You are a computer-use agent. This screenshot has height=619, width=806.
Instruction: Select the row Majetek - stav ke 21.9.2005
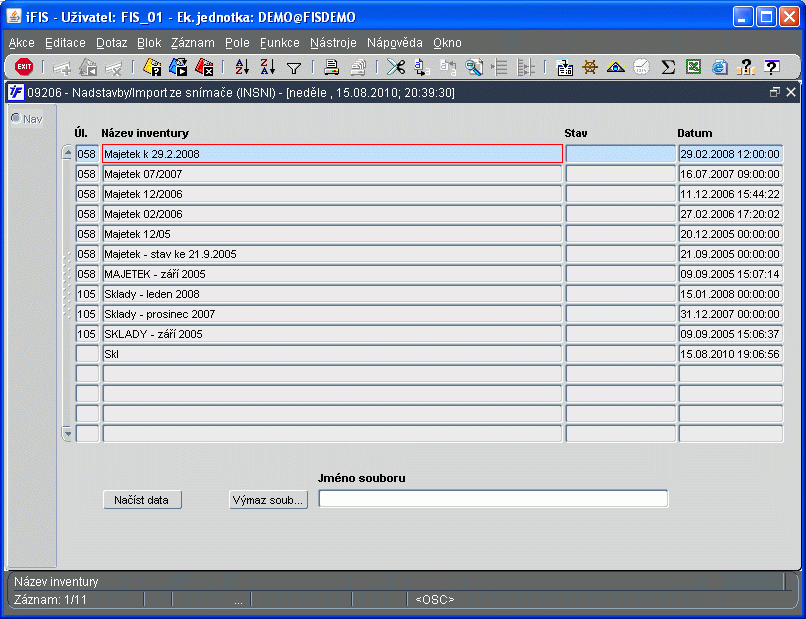coord(332,254)
